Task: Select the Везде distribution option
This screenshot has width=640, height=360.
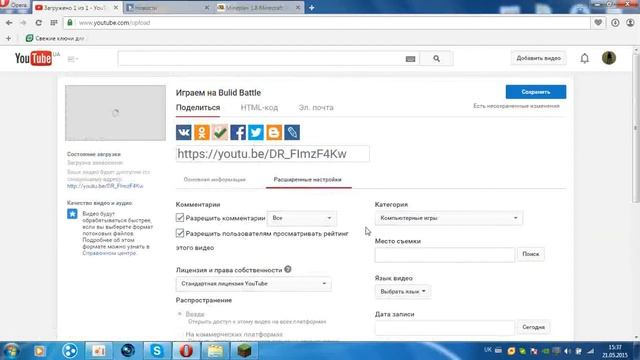Action: coord(180,314)
